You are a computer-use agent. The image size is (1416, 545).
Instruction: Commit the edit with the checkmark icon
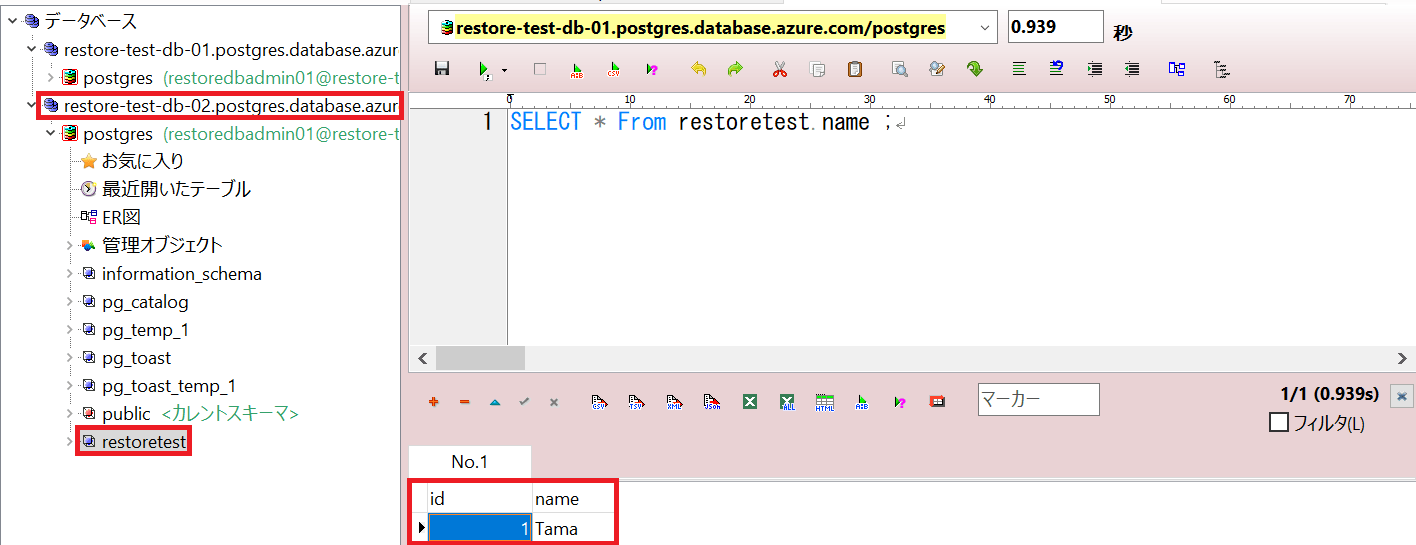pos(524,401)
